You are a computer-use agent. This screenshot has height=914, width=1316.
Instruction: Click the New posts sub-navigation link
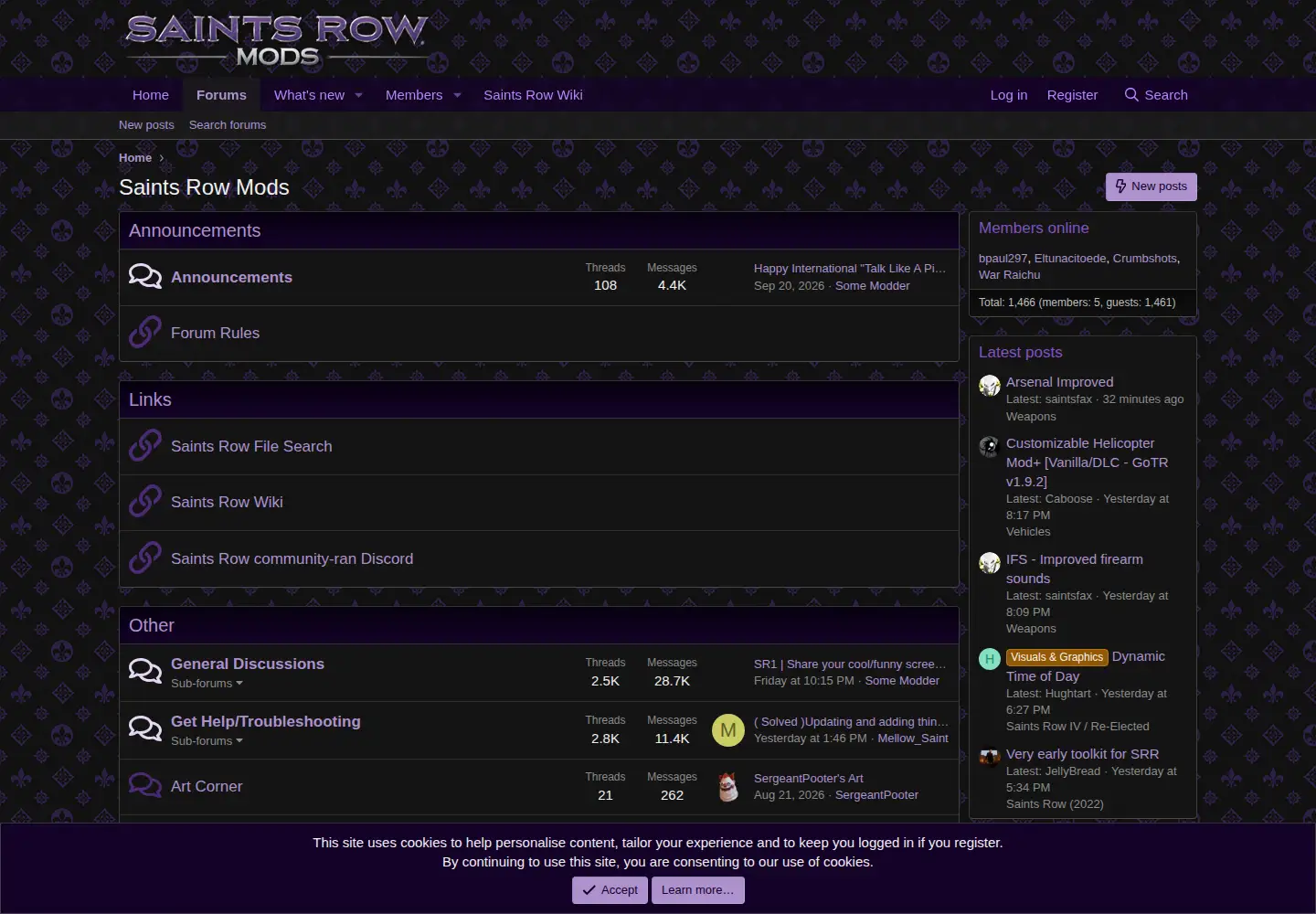pos(146,125)
